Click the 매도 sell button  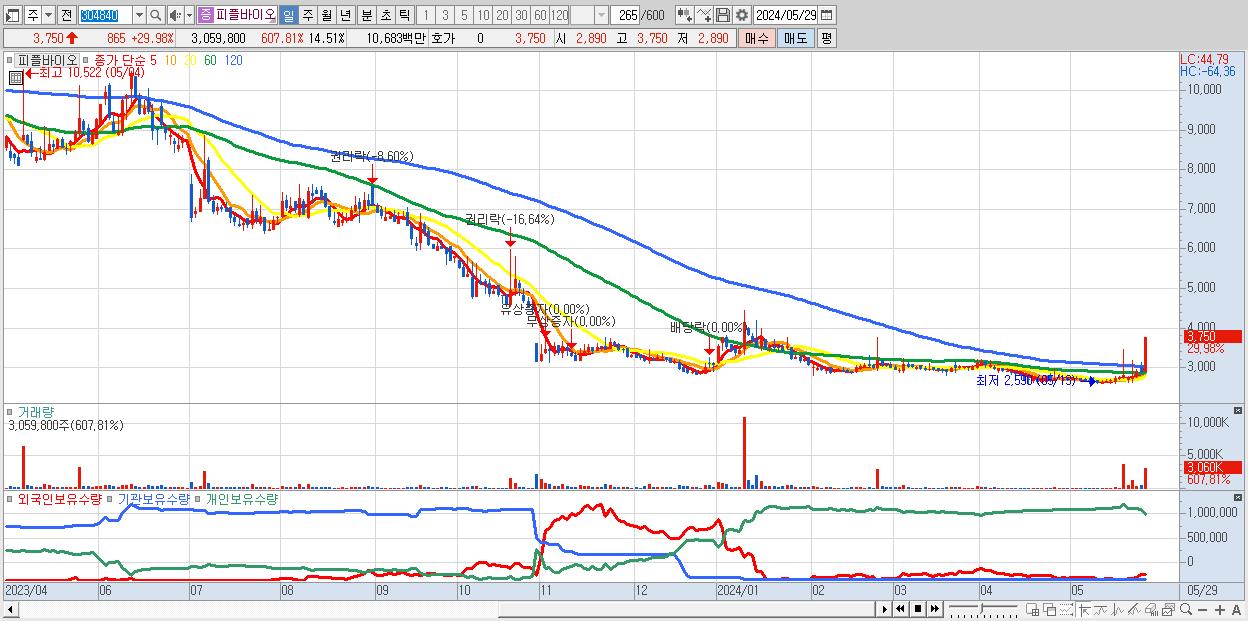point(796,38)
